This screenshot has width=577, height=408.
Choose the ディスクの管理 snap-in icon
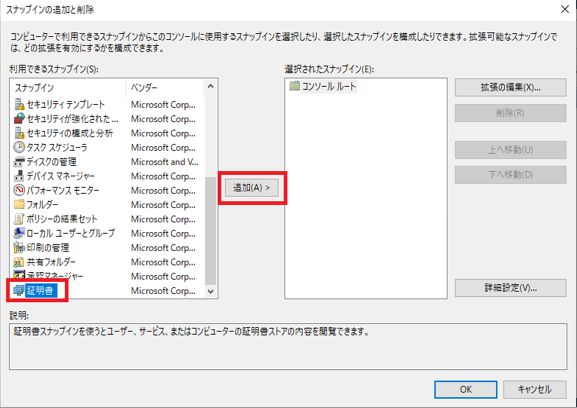coord(19,162)
